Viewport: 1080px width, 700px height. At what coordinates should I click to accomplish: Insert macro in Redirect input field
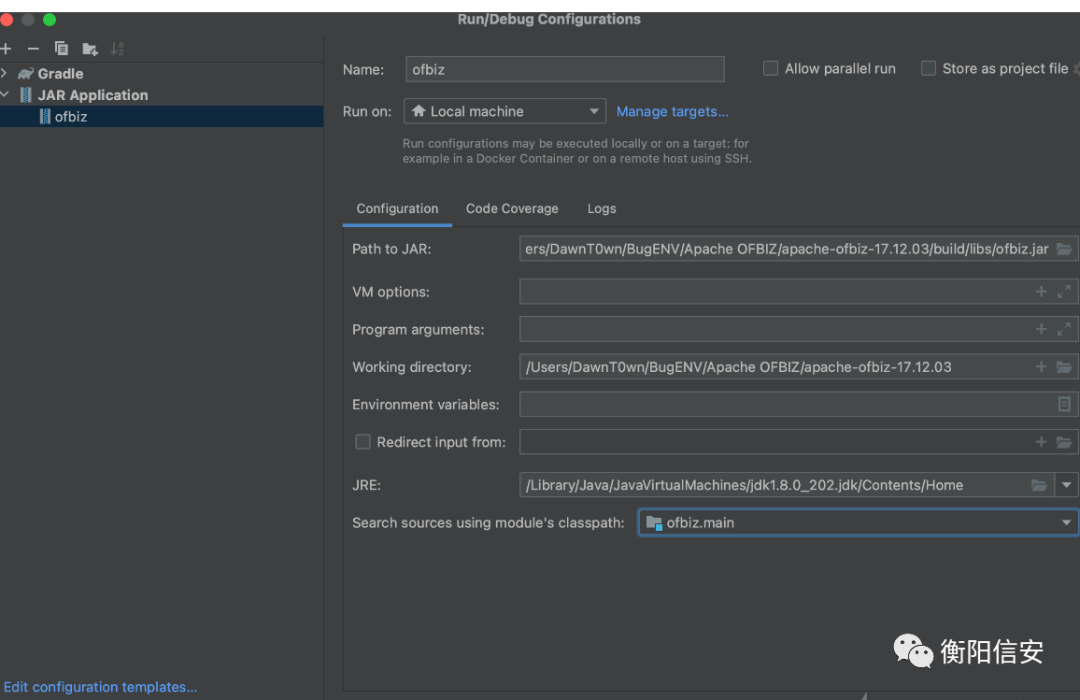[1041, 442]
